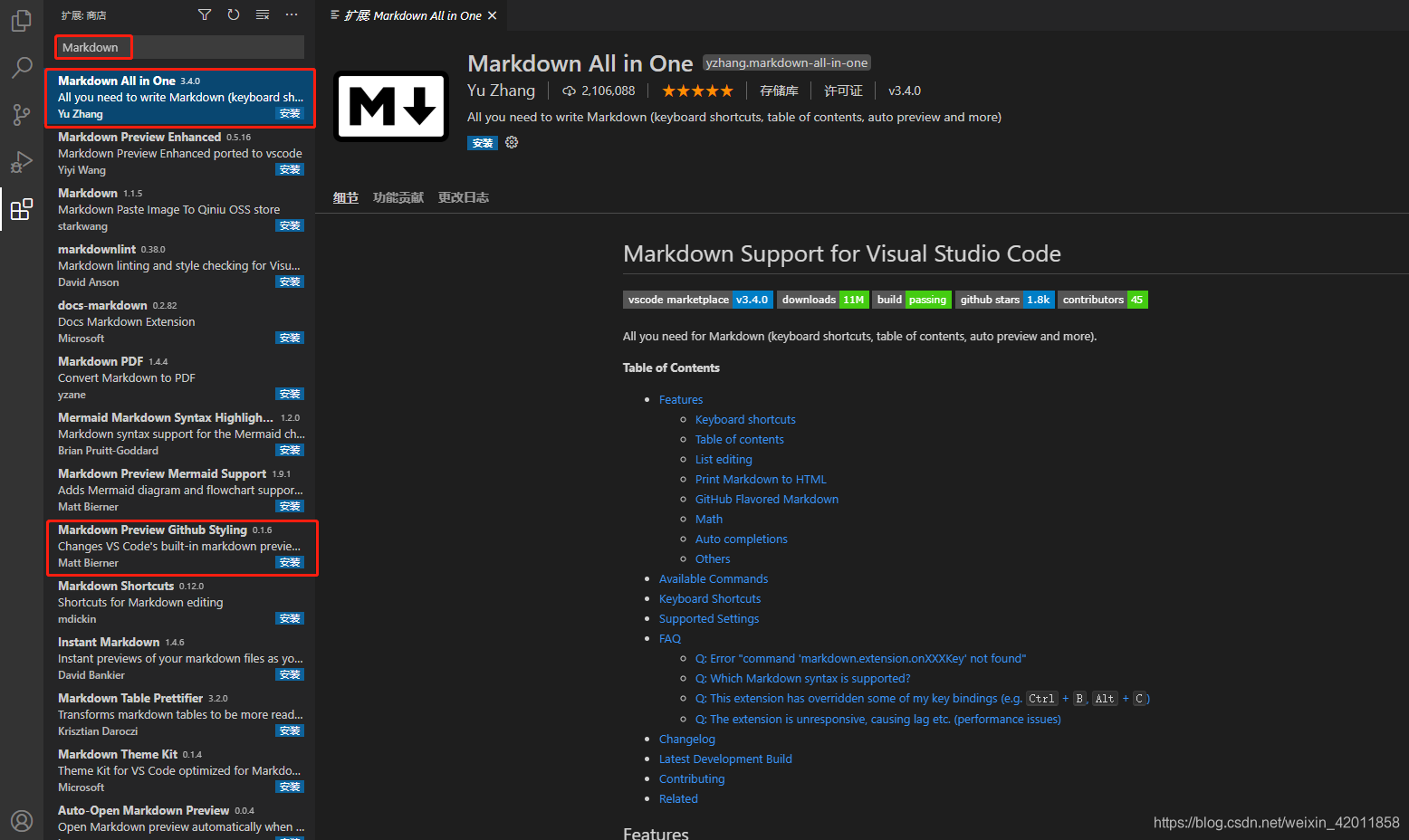Screen dimensions: 1409x840
Task: Select Markdown PDF in the extension list
Action: tap(179, 377)
